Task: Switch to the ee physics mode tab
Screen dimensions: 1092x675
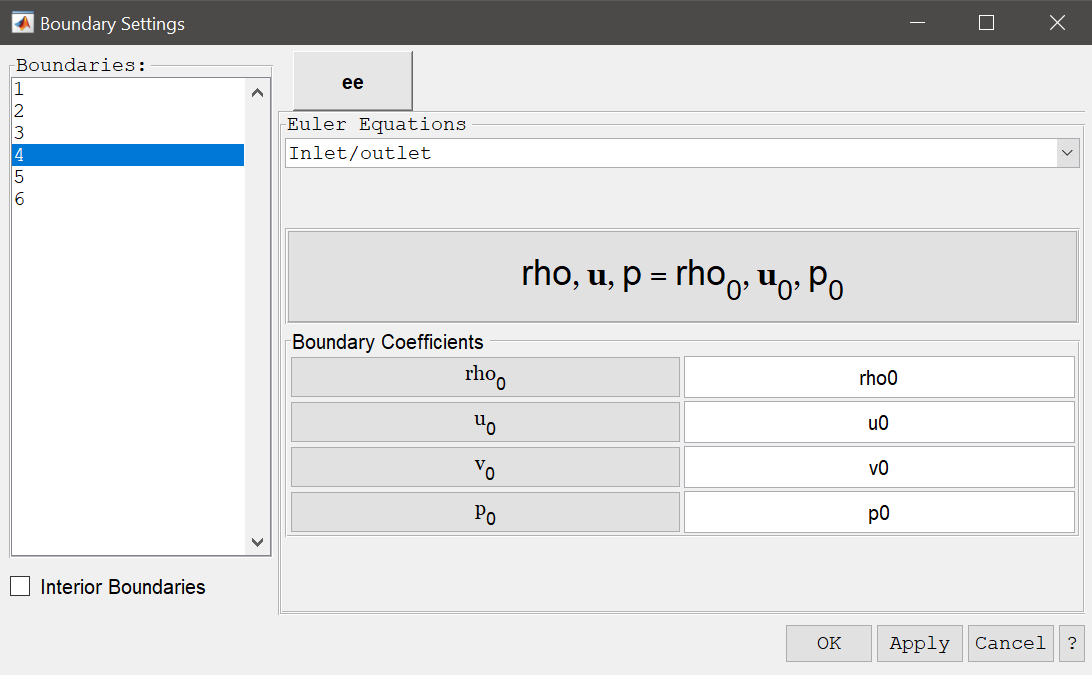Action: click(353, 82)
